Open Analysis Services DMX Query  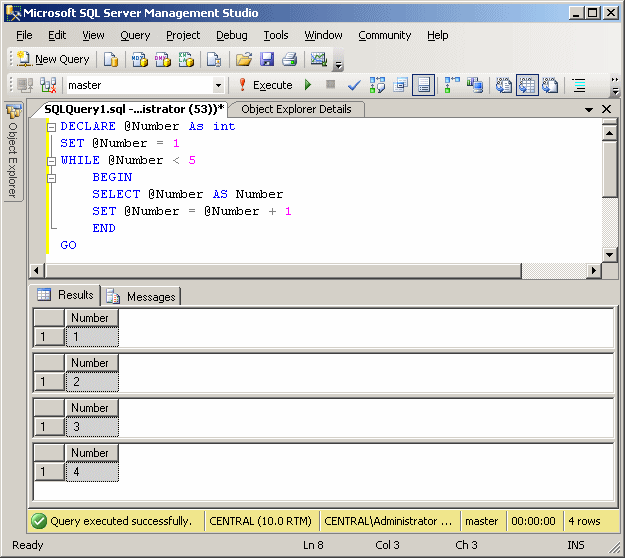(x=163, y=59)
